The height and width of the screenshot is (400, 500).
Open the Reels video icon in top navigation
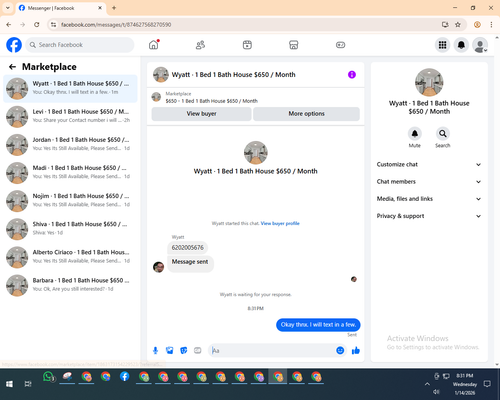pyautogui.click(x=247, y=45)
